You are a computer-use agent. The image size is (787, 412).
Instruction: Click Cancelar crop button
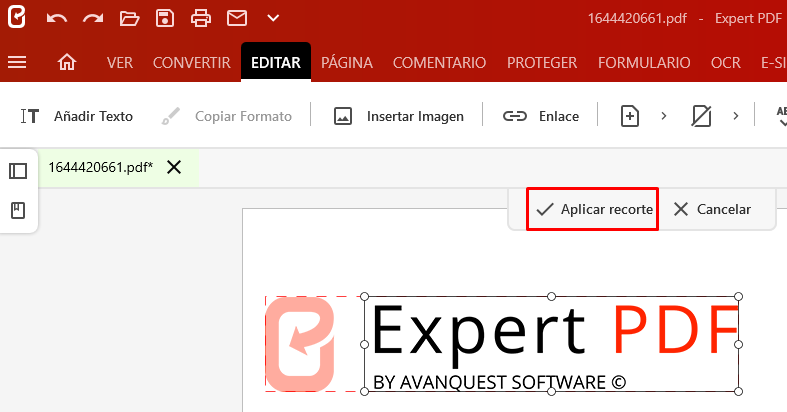click(x=712, y=209)
